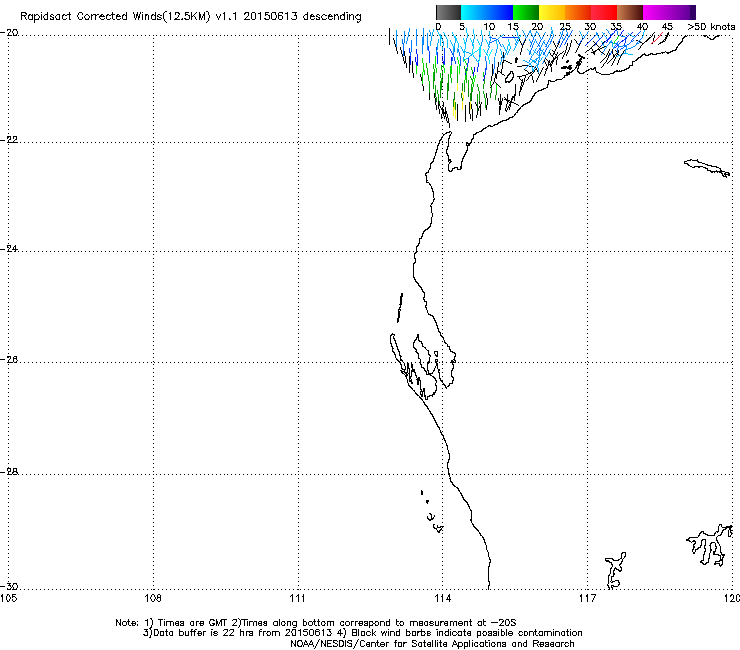Click the legend label '10'

click(489, 27)
